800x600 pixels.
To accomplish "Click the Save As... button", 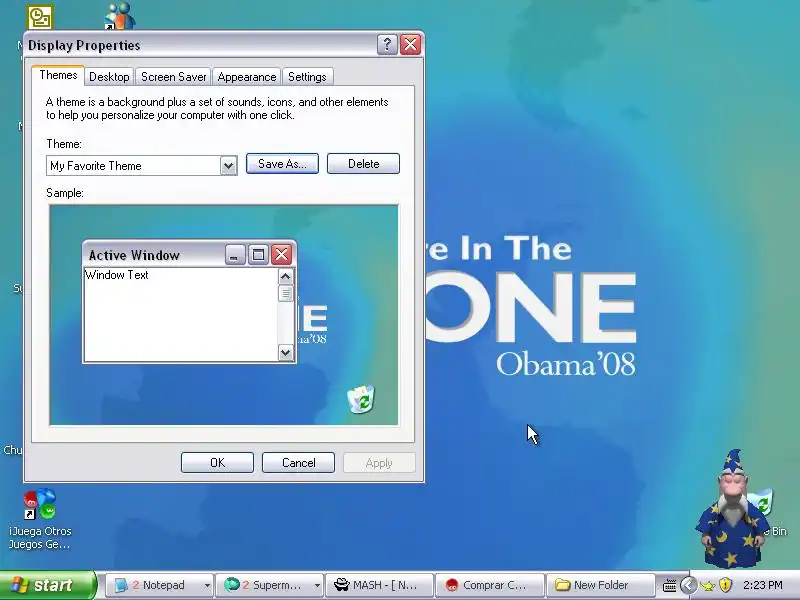I will (x=282, y=164).
